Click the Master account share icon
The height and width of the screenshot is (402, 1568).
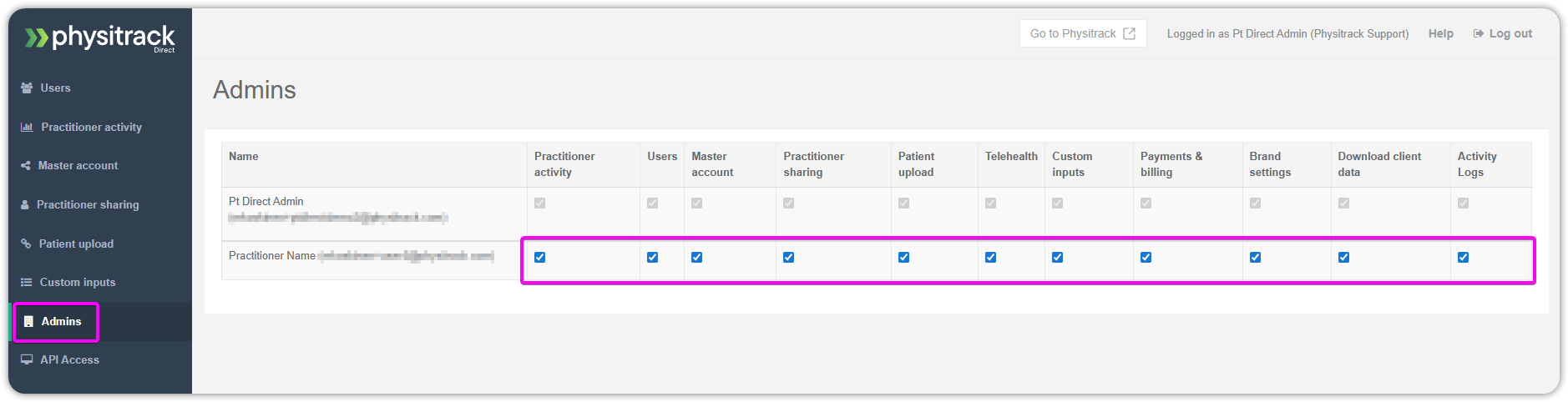click(26, 165)
